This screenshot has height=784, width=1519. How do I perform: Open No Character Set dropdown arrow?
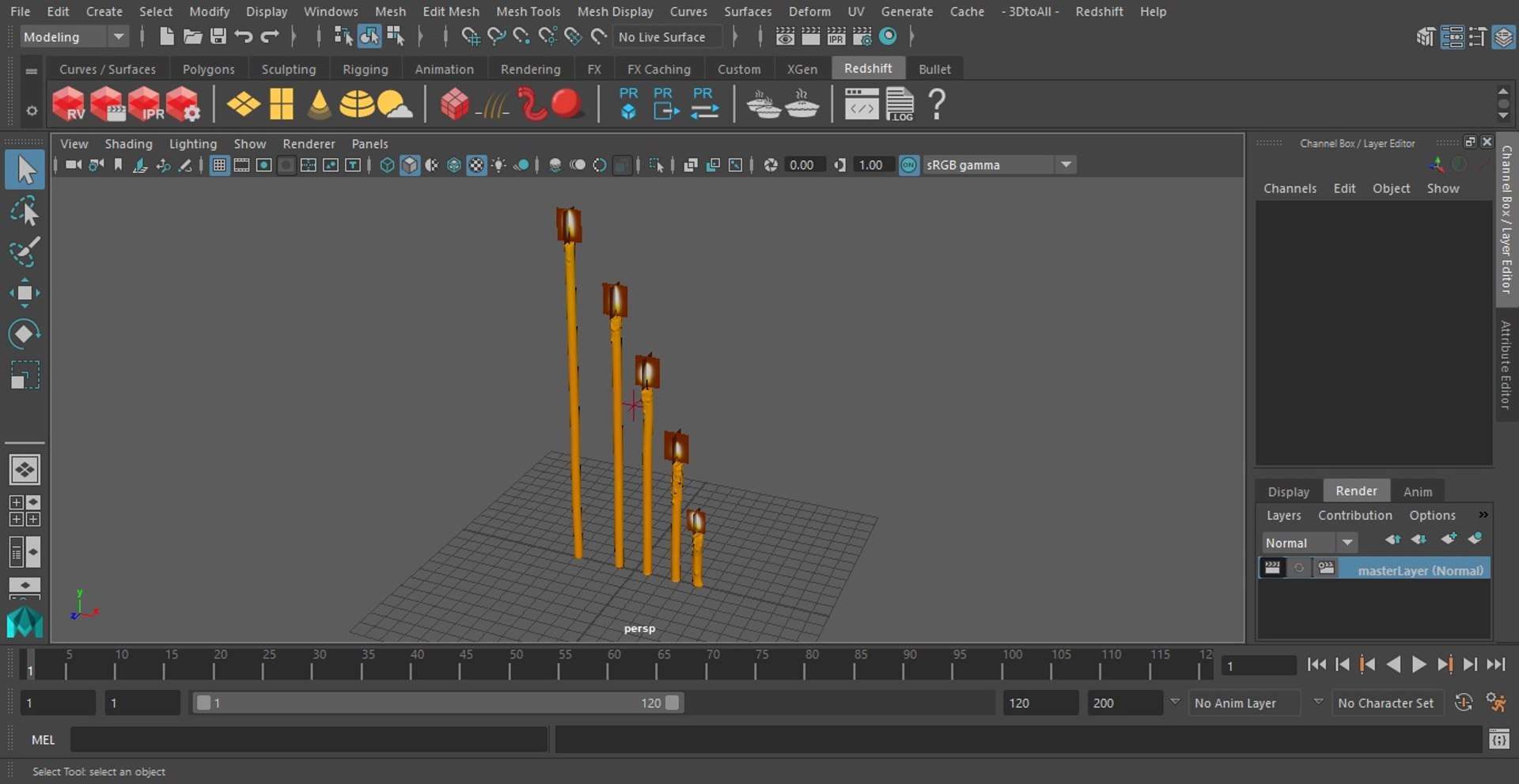tap(1318, 703)
